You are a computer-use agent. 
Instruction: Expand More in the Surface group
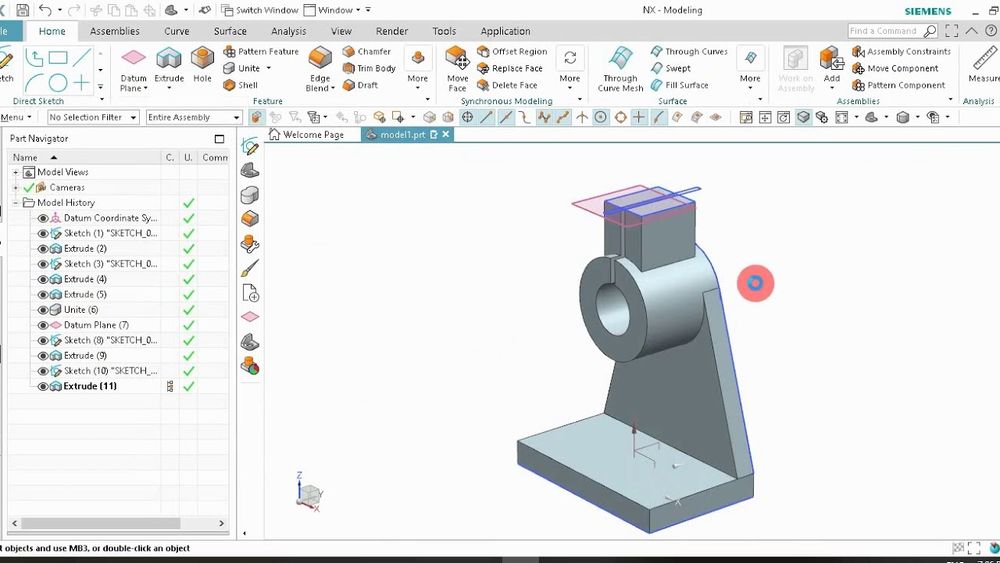point(750,69)
